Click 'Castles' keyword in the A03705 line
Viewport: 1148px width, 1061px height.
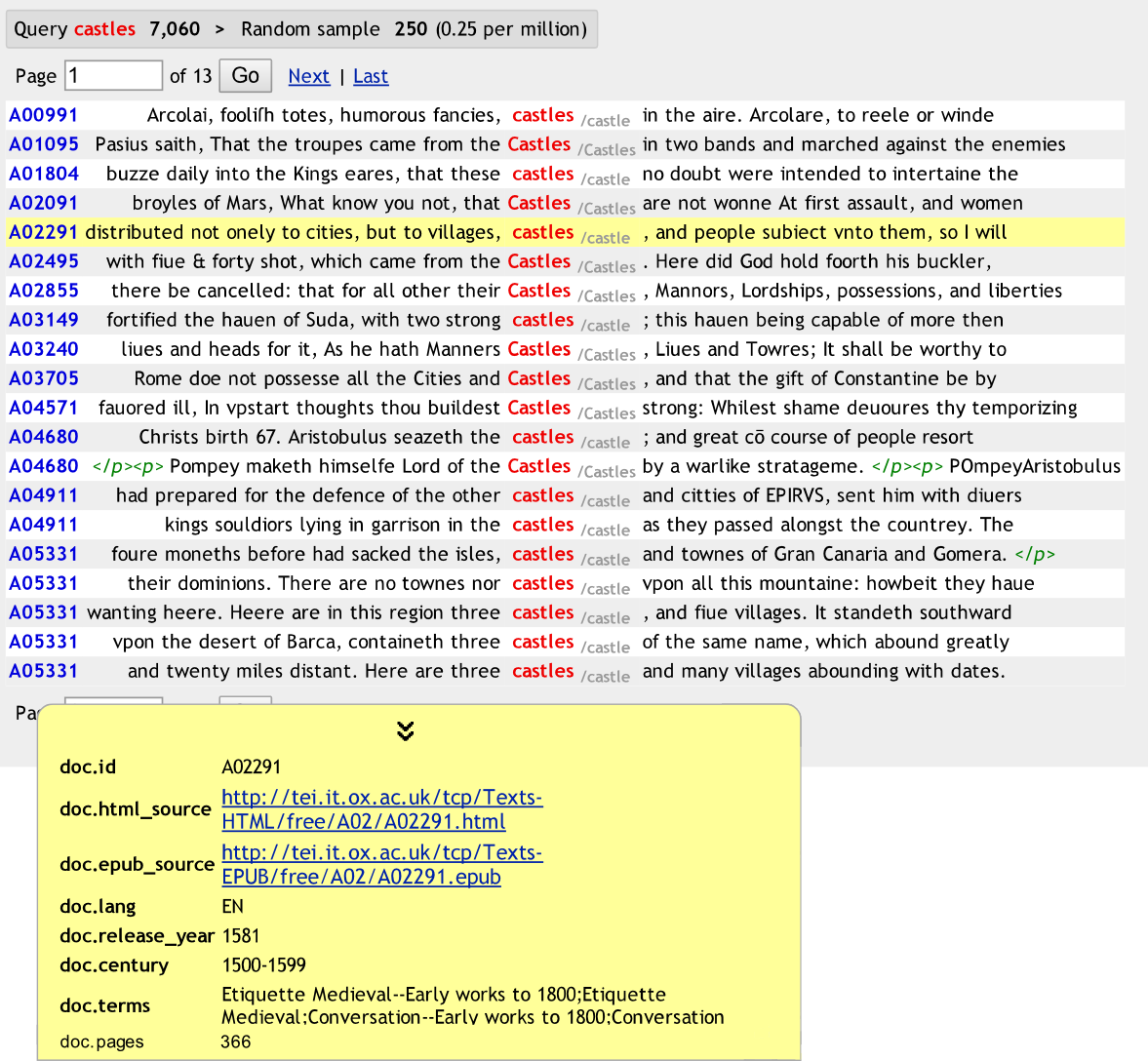538,378
